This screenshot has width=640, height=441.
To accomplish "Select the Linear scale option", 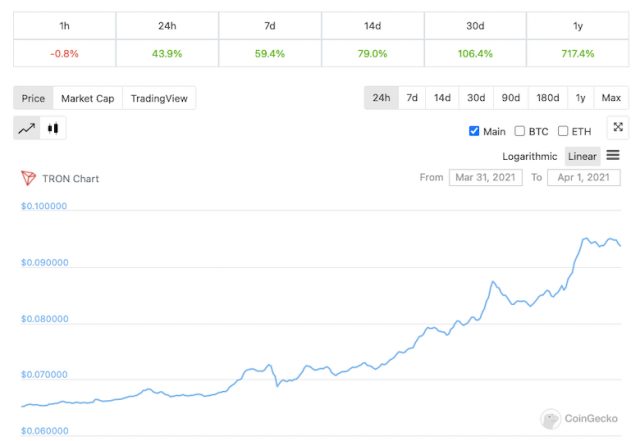I will coord(582,156).
